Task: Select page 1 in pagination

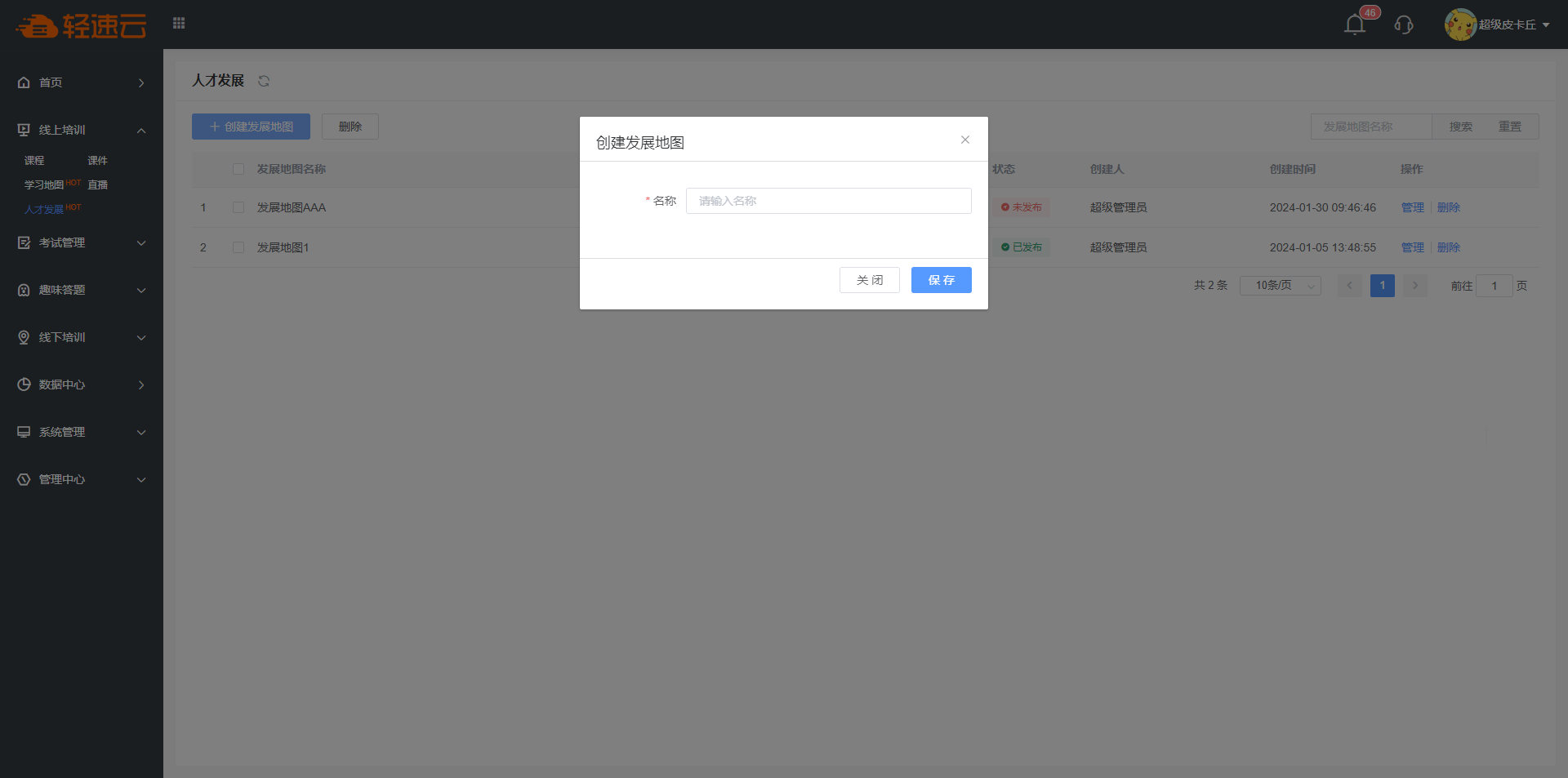Action: 1383,286
